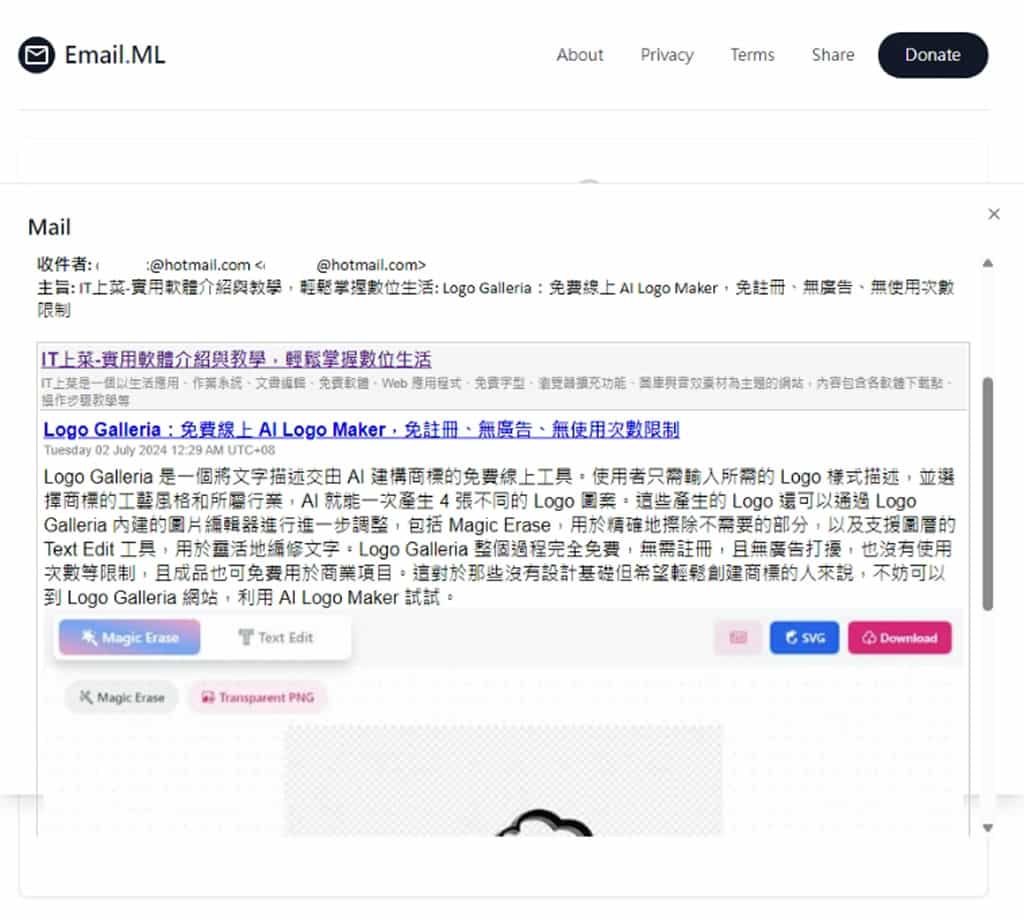Open the Share menu item
This screenshot has height=920, width=1024.
[x=833, y=55]
